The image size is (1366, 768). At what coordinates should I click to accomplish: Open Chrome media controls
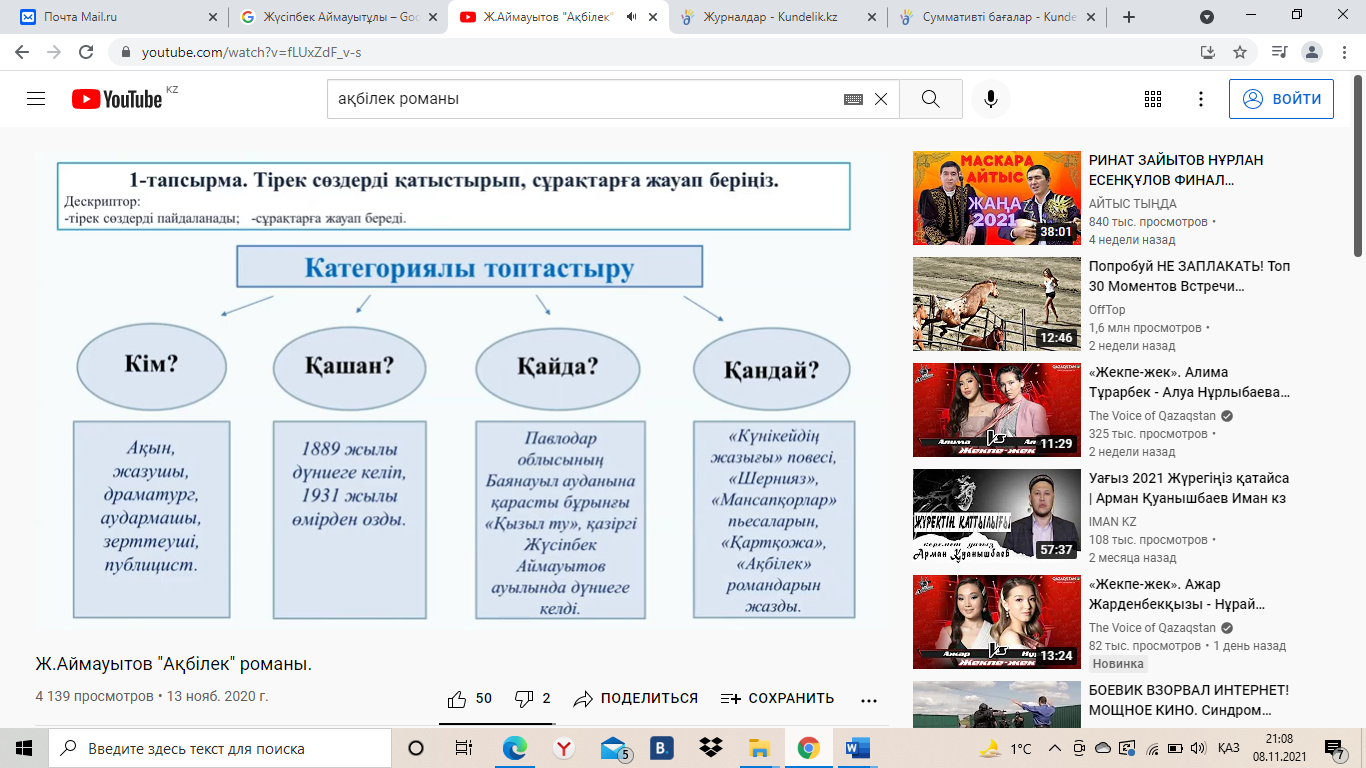[1280, 52]
